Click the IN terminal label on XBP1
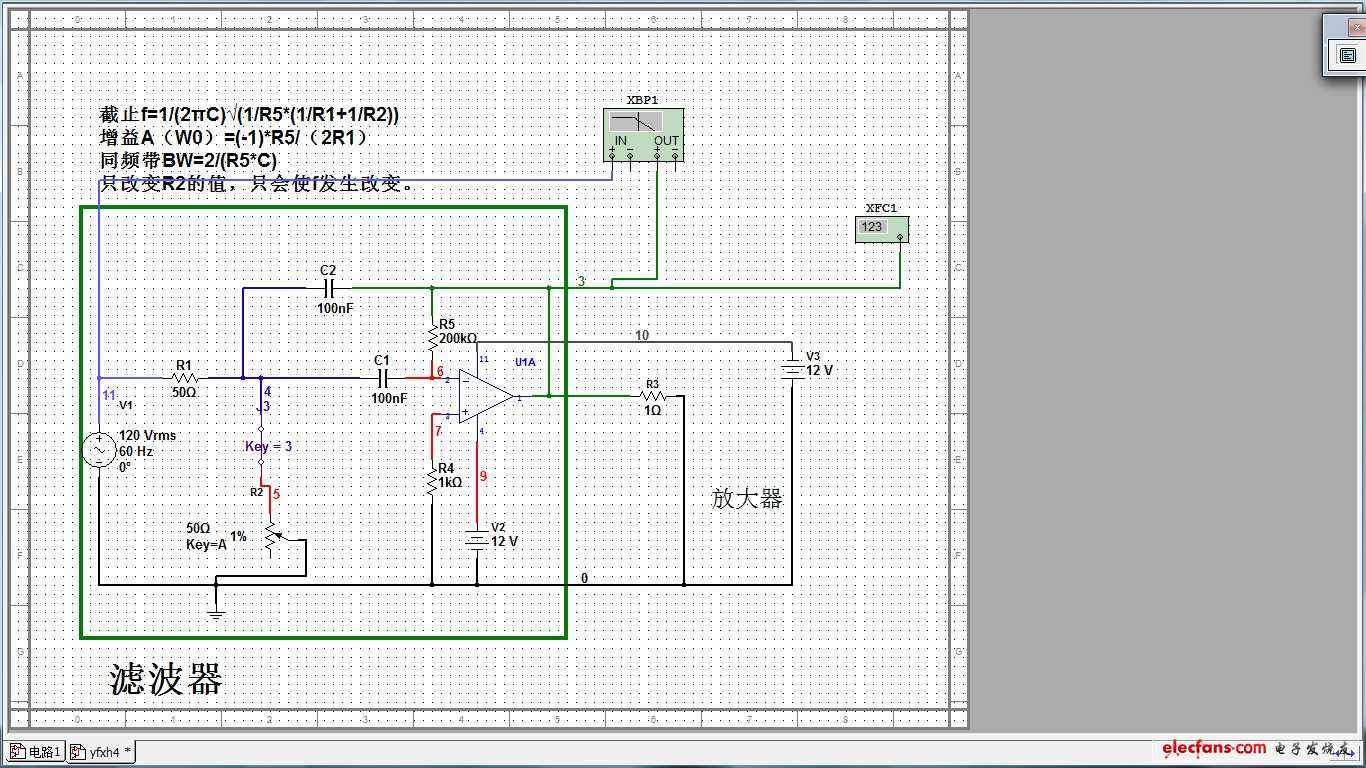Screen dimensions: 1366x768 621,140
